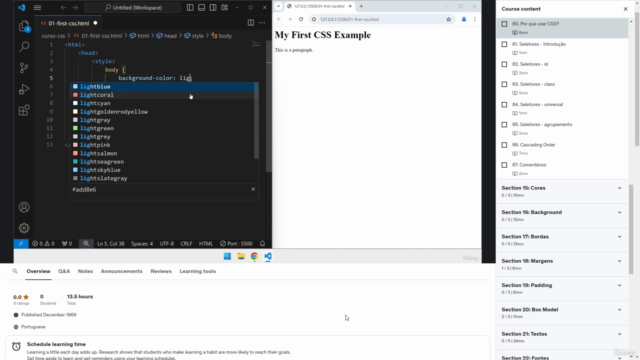Click the zoom magnifier in status bar
The image size is (640, 360).
(x=86, y=244)
